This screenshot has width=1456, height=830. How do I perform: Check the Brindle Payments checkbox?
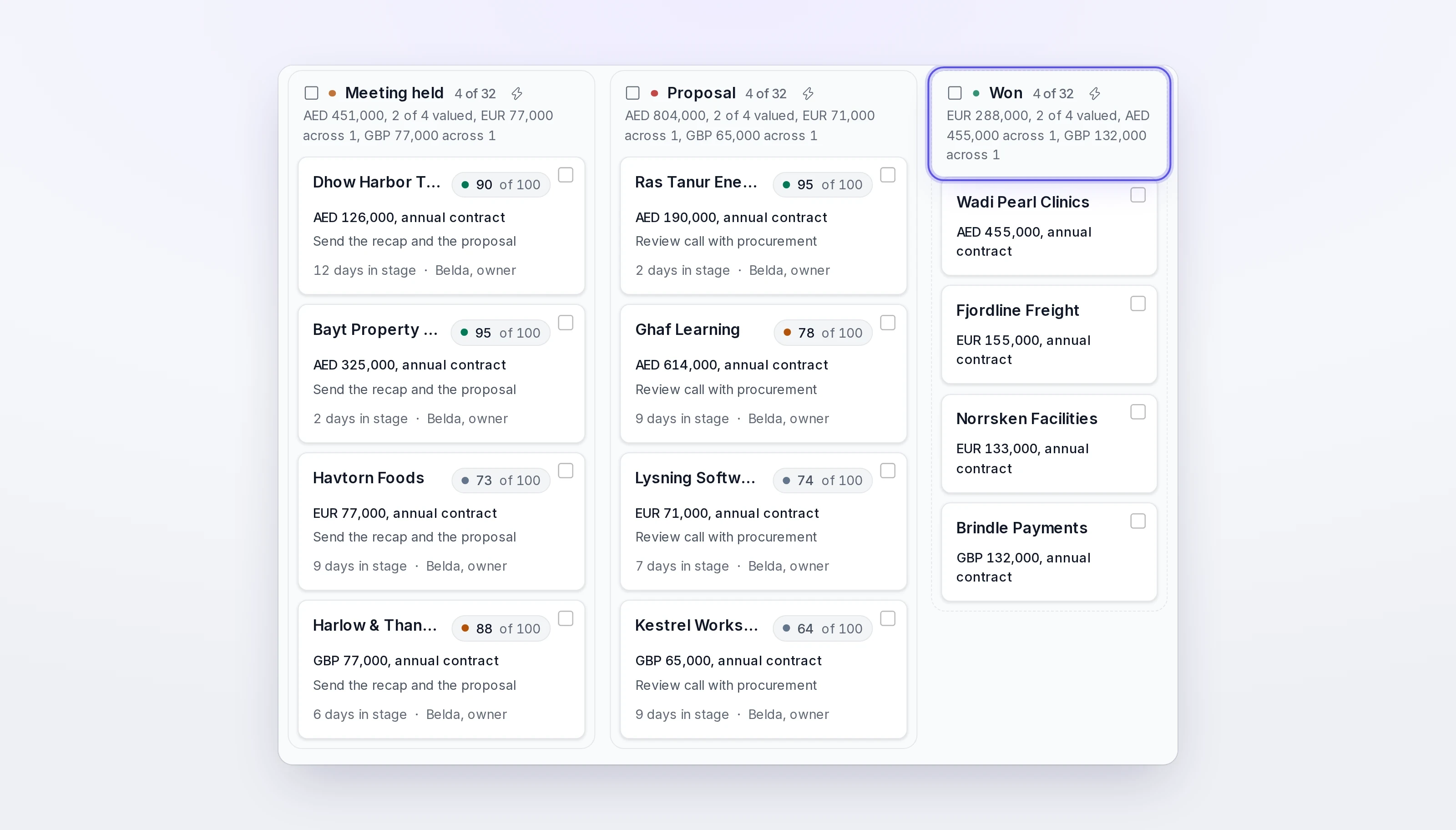1137,521
